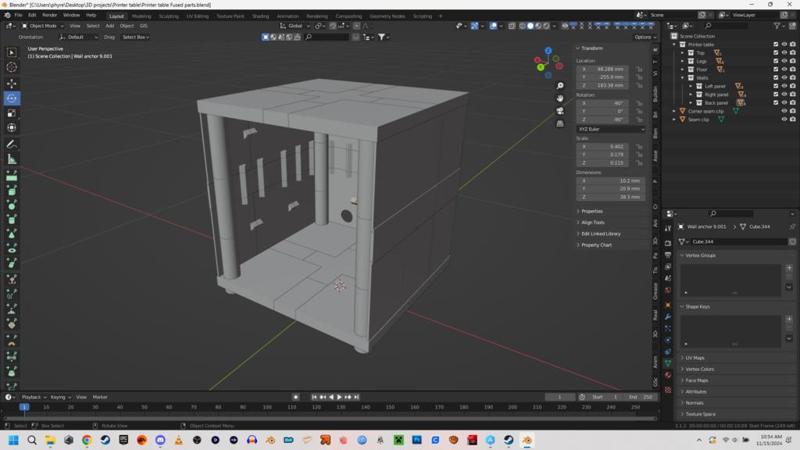Switch to the Modeling workspace tab
This screenshot has width=800, height=450.
point(141,16)
